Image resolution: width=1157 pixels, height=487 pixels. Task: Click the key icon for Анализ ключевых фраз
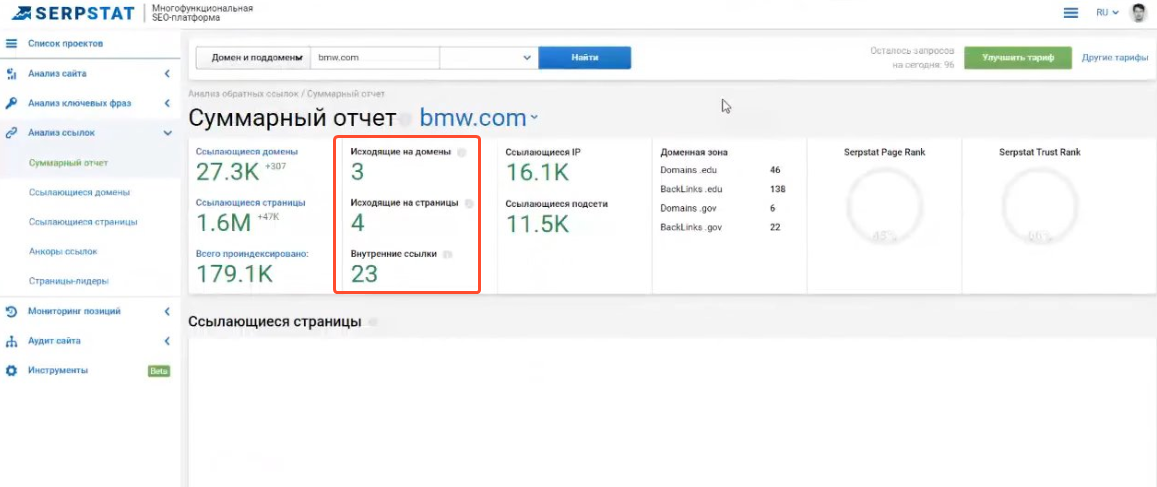(11, 103)
